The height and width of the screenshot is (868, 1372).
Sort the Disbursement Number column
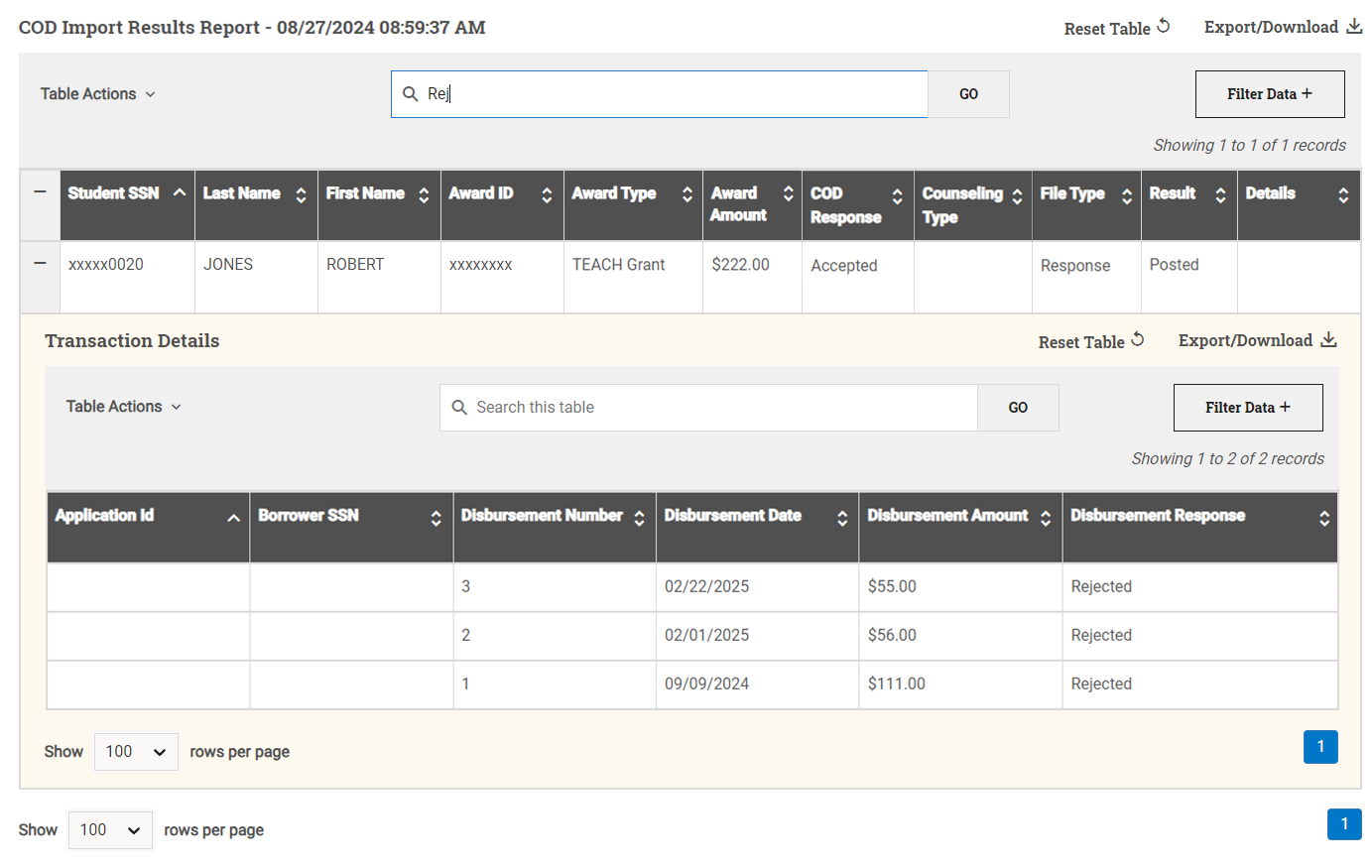[x=639, y=518]
